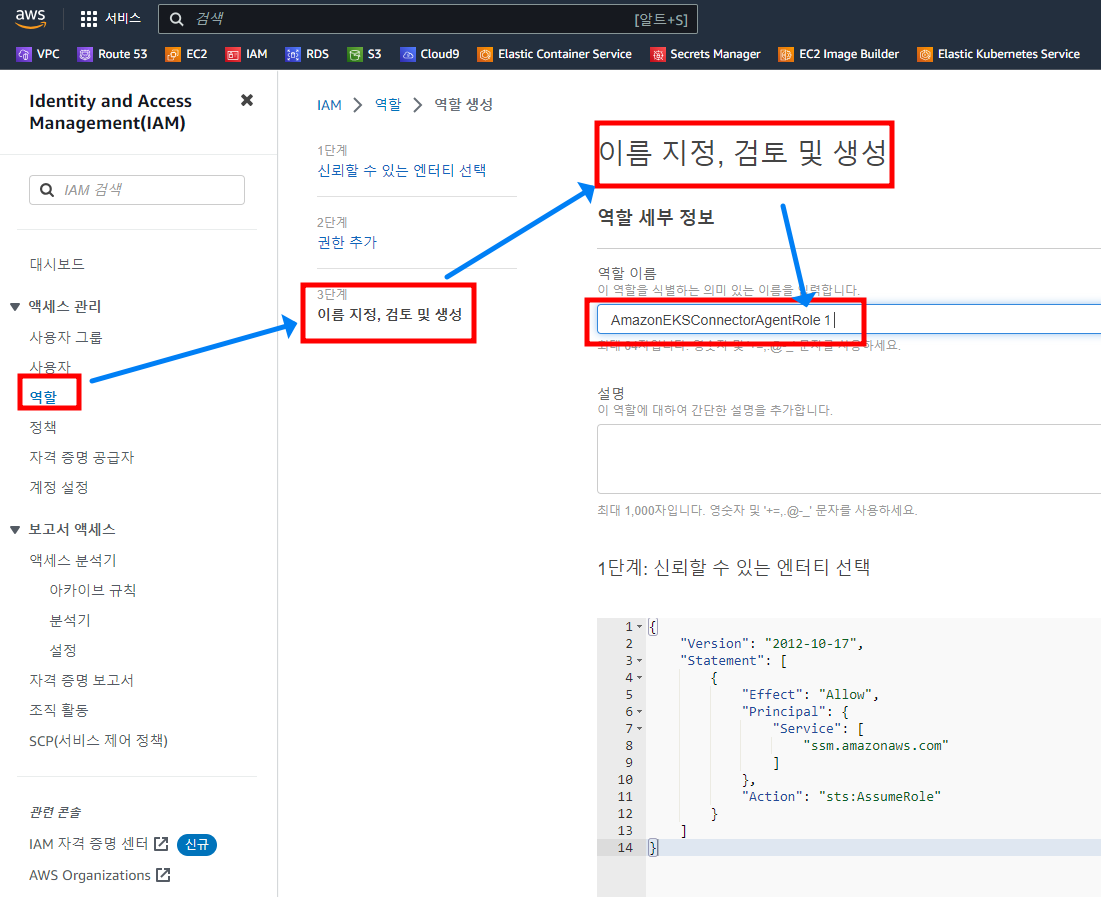
Task: Open 사용자 in the sidebar
Action: (50, 367)
